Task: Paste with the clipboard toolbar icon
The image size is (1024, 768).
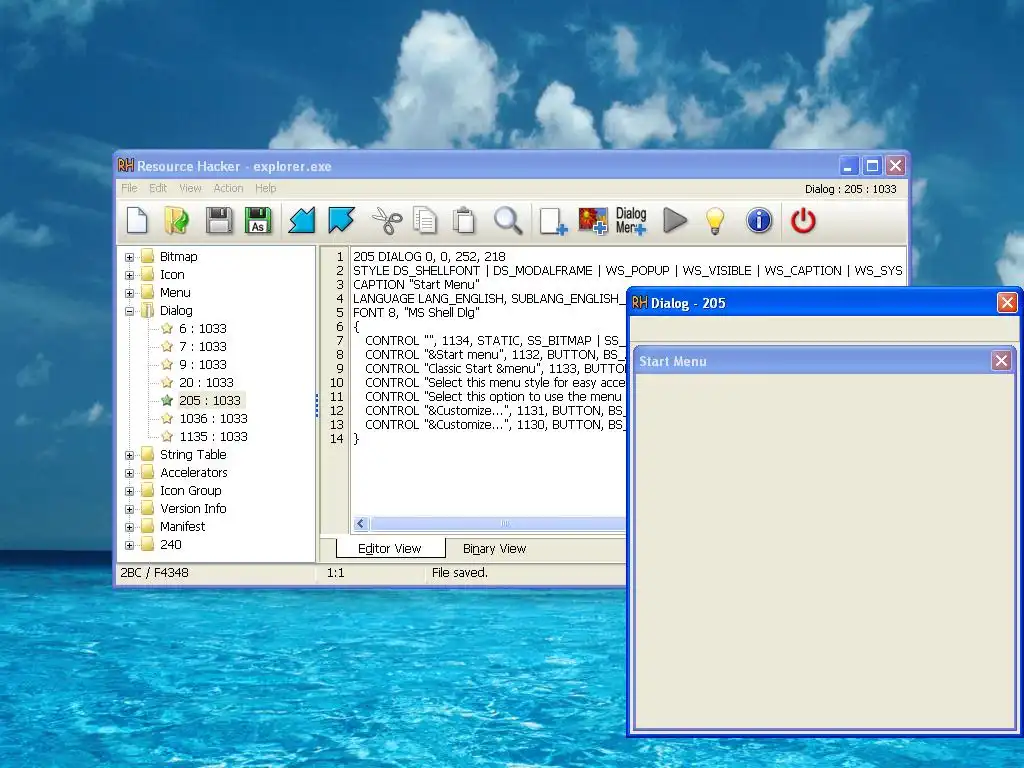Action: pyautogui.click(x=464, y=220)
